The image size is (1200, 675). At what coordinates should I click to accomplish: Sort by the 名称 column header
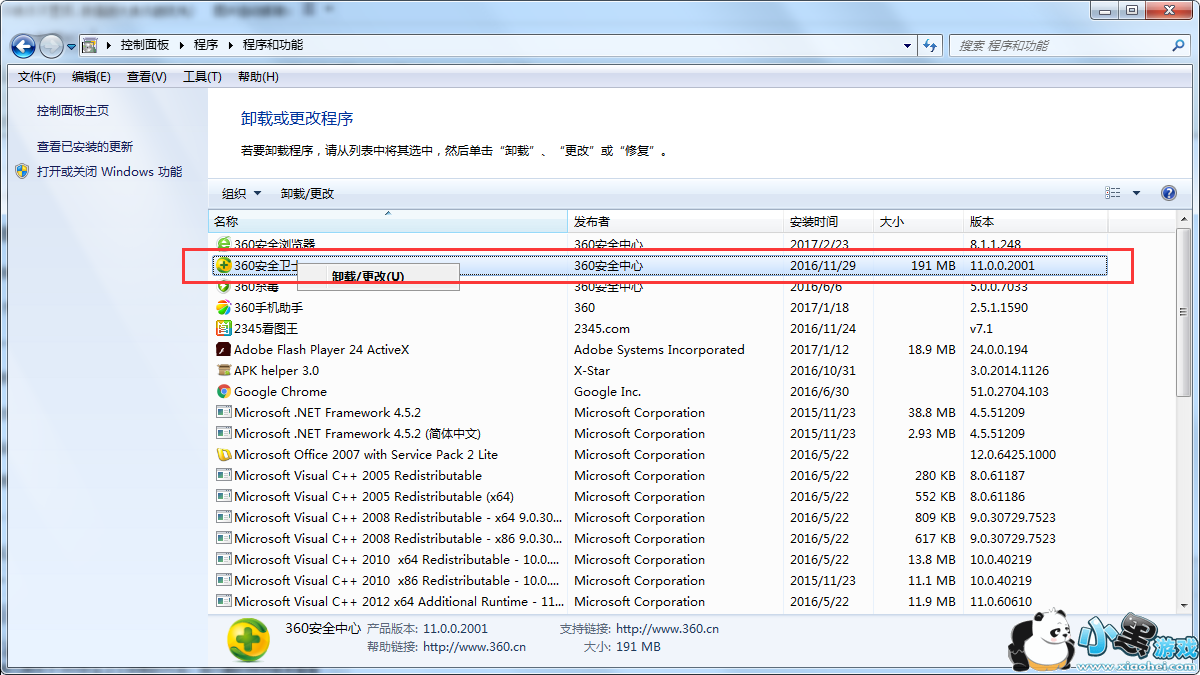point(388,222)
